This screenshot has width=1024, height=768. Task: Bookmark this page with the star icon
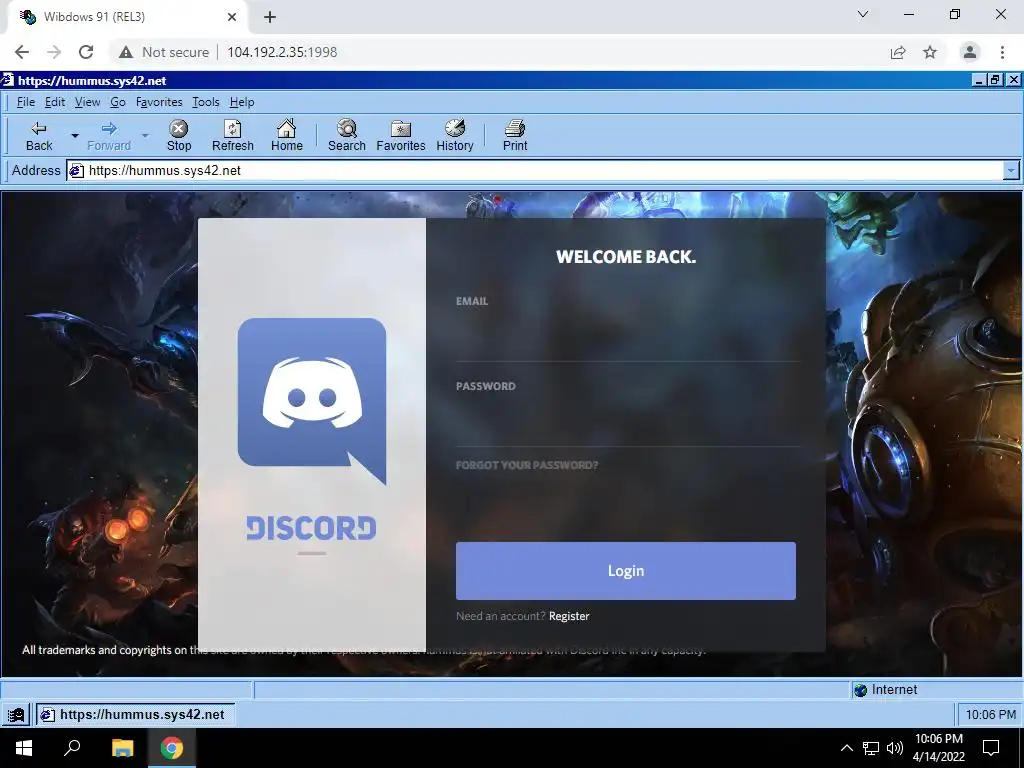930,52
